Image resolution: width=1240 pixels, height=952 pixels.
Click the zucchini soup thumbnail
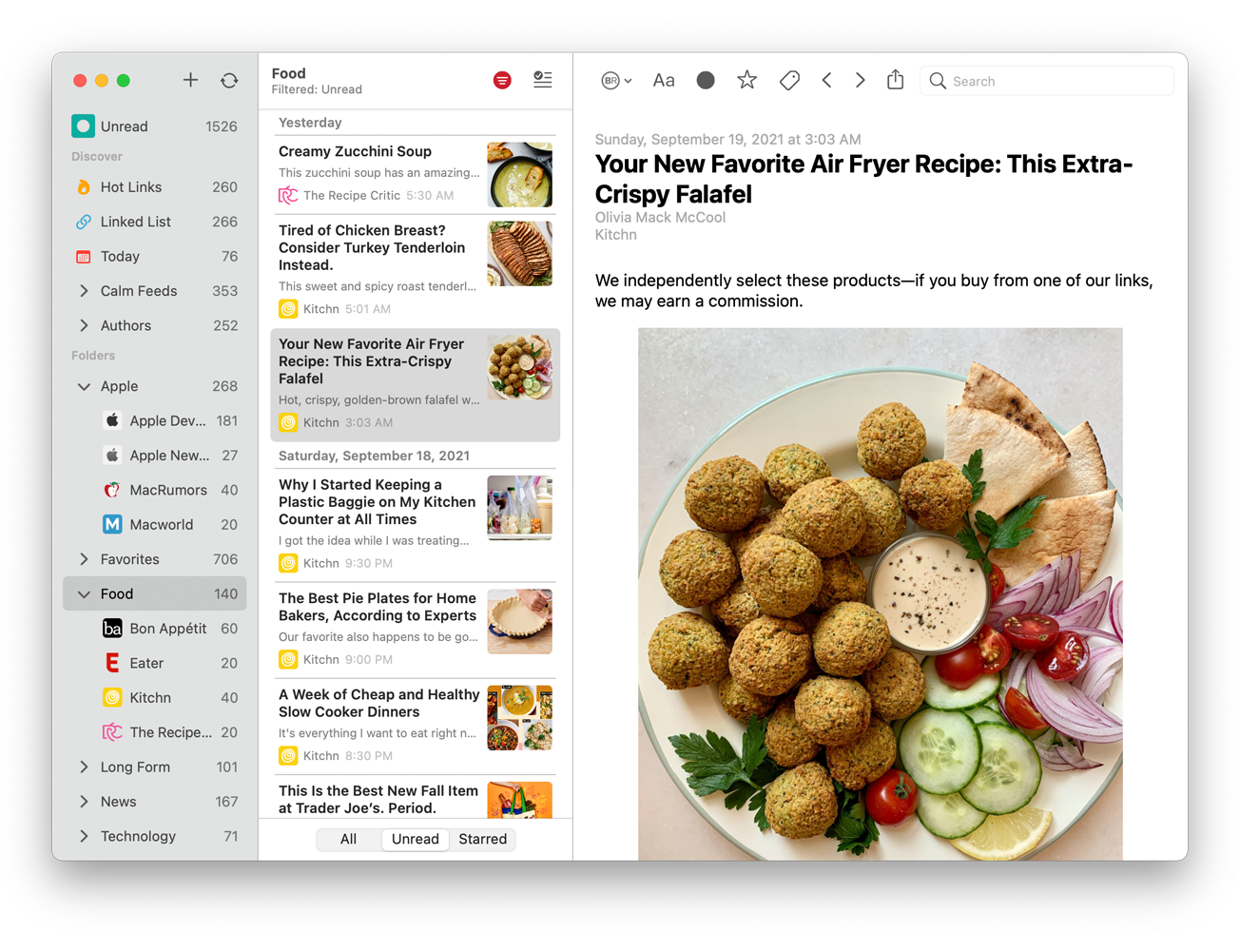point(520,175)
